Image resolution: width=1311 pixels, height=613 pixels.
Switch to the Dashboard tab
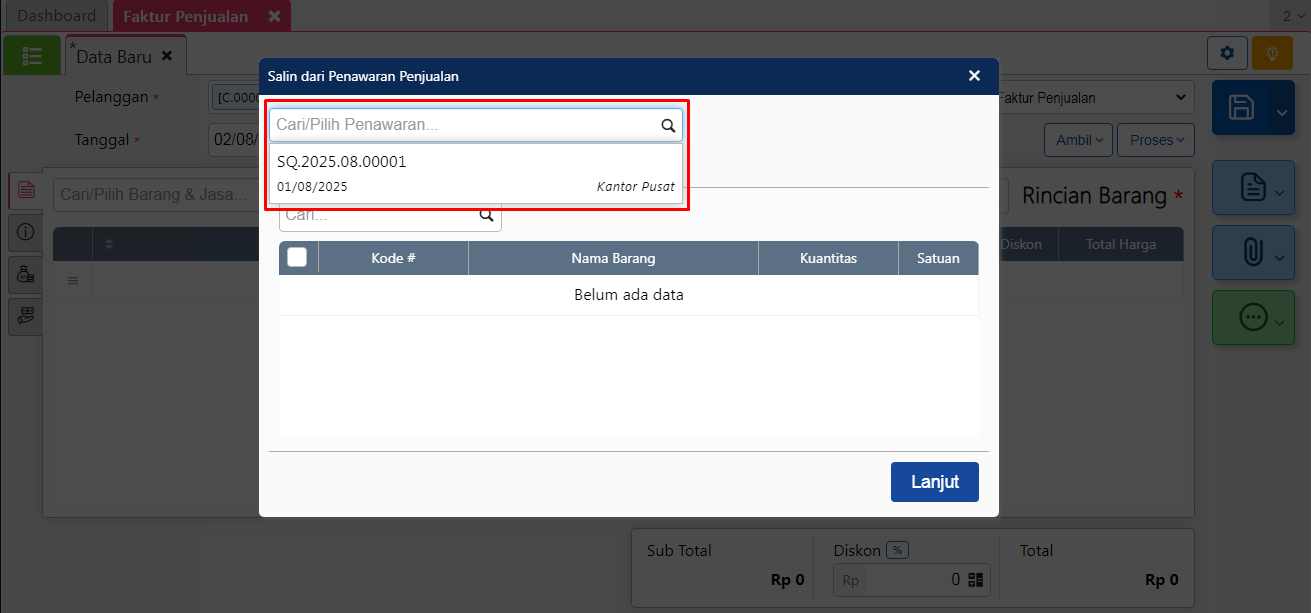(56, 16)
